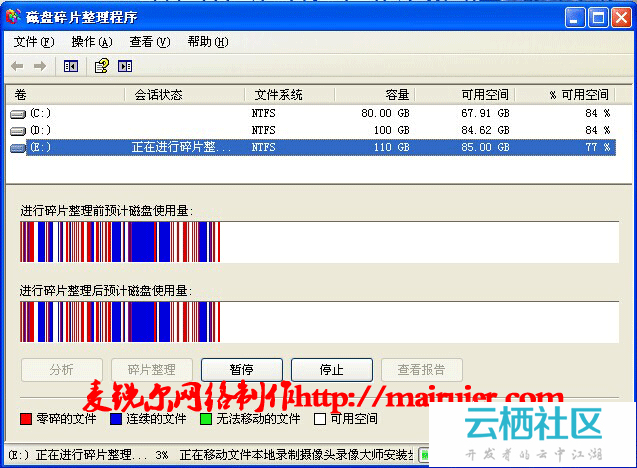This screenshot has width=637, height=468.
Task: Select the (E:) volume row
Action: tap(312, 147)
